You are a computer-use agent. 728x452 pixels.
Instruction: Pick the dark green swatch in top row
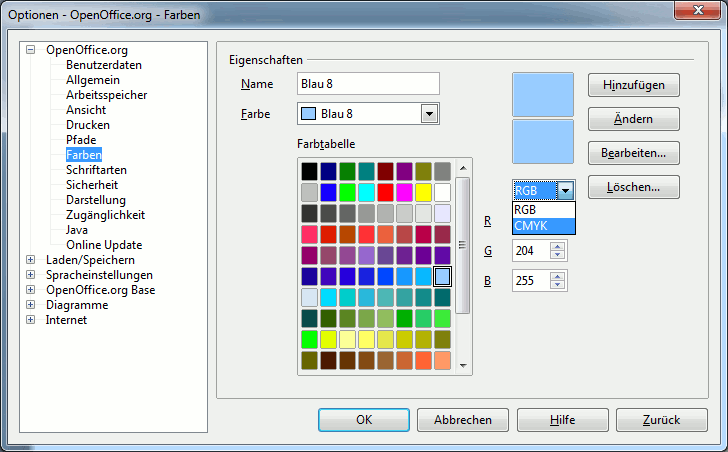347,171
